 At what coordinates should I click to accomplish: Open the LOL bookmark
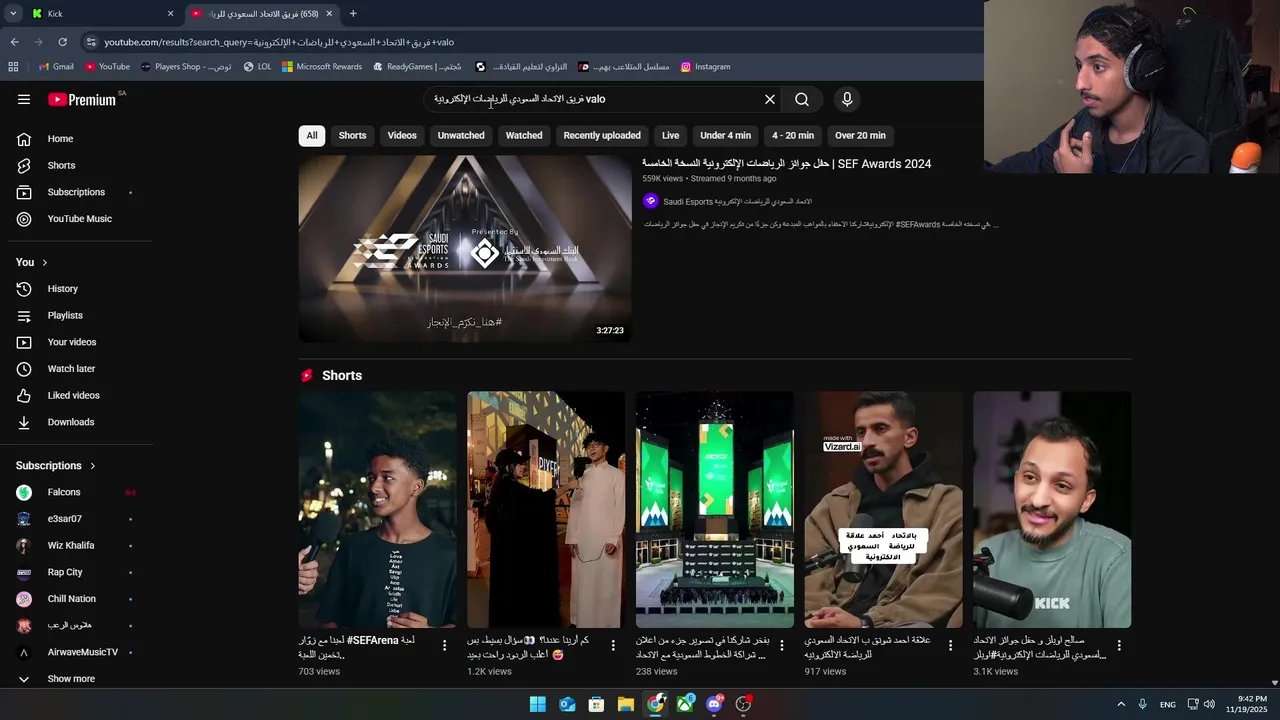click(x=257, y=67)
